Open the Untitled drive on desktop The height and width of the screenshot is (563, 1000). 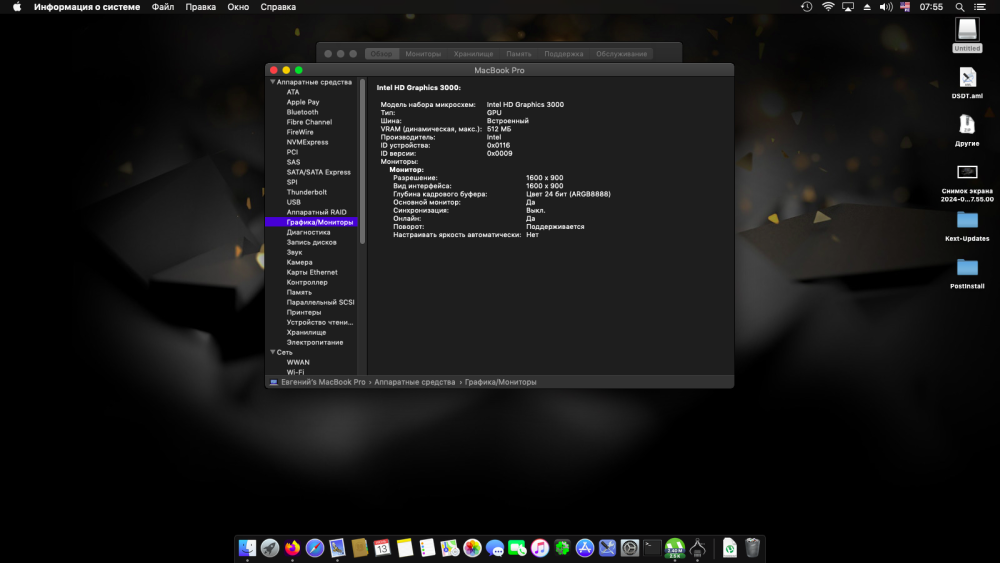pyautogui.click(x=967, y=35)
